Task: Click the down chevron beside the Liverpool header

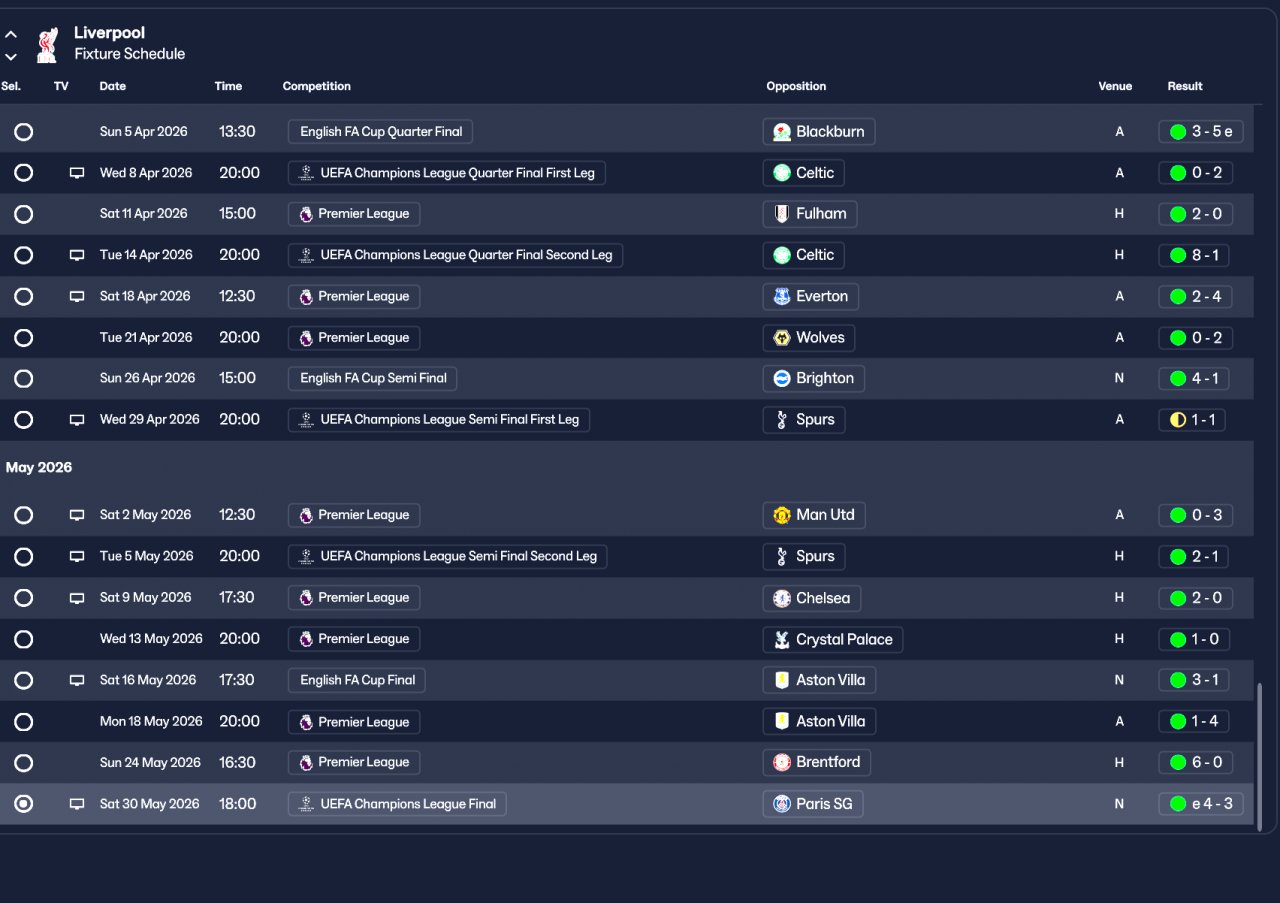Action: coord(11,57)
